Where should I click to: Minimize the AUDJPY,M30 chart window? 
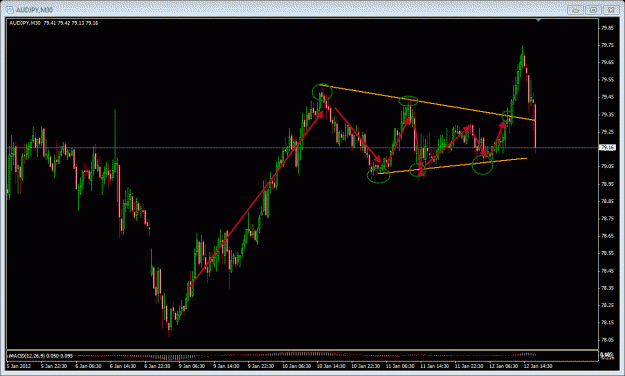[575, 10]
